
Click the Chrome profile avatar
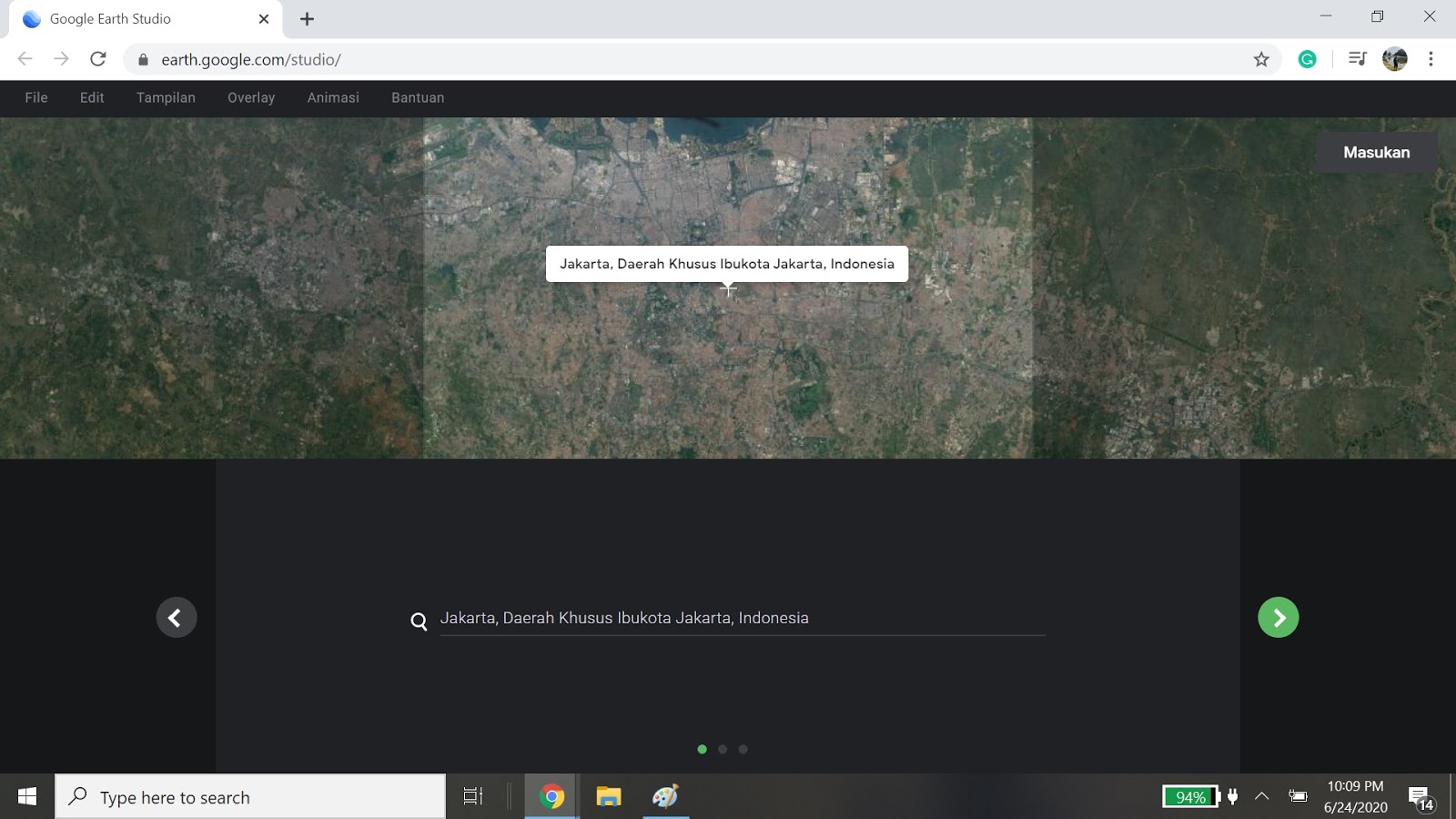point(1394,58)
